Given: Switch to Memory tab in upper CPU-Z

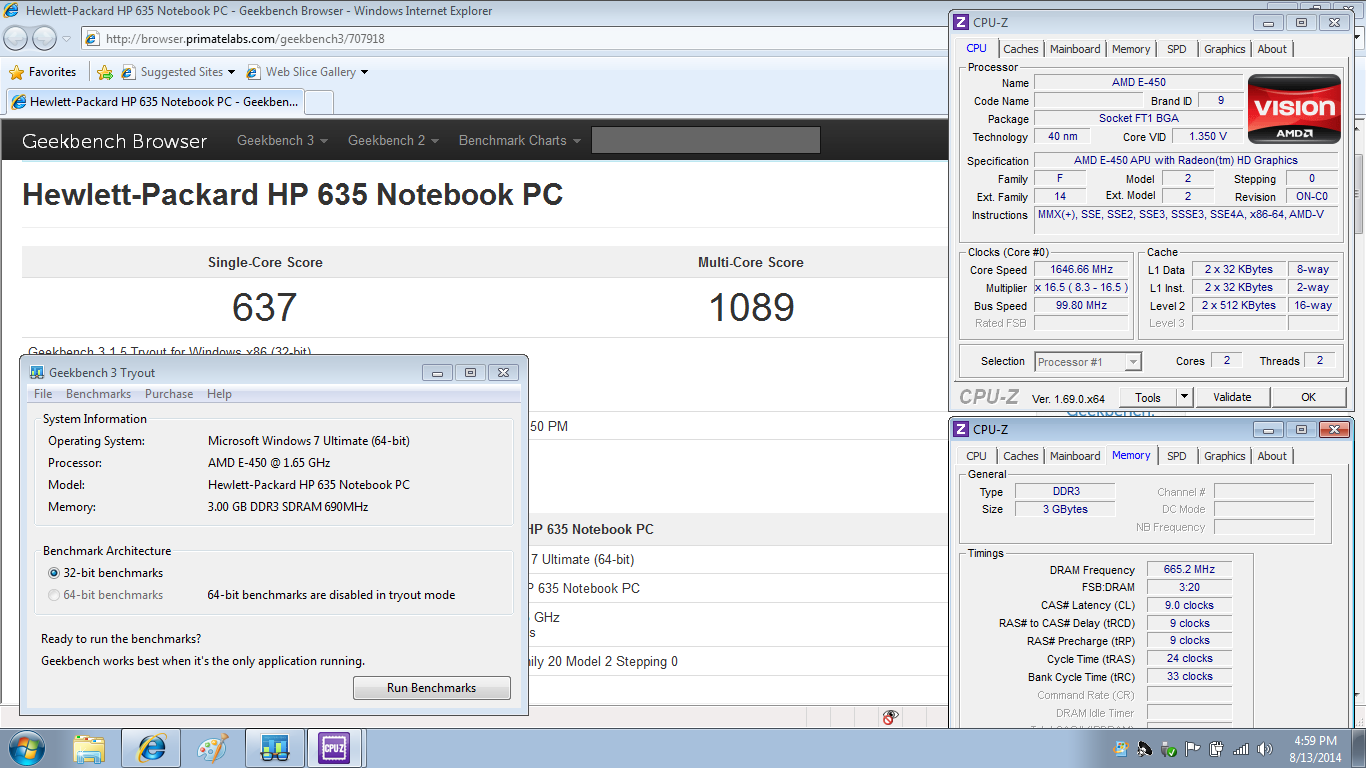Looking at the screenshot, I should click(1131, 49).
